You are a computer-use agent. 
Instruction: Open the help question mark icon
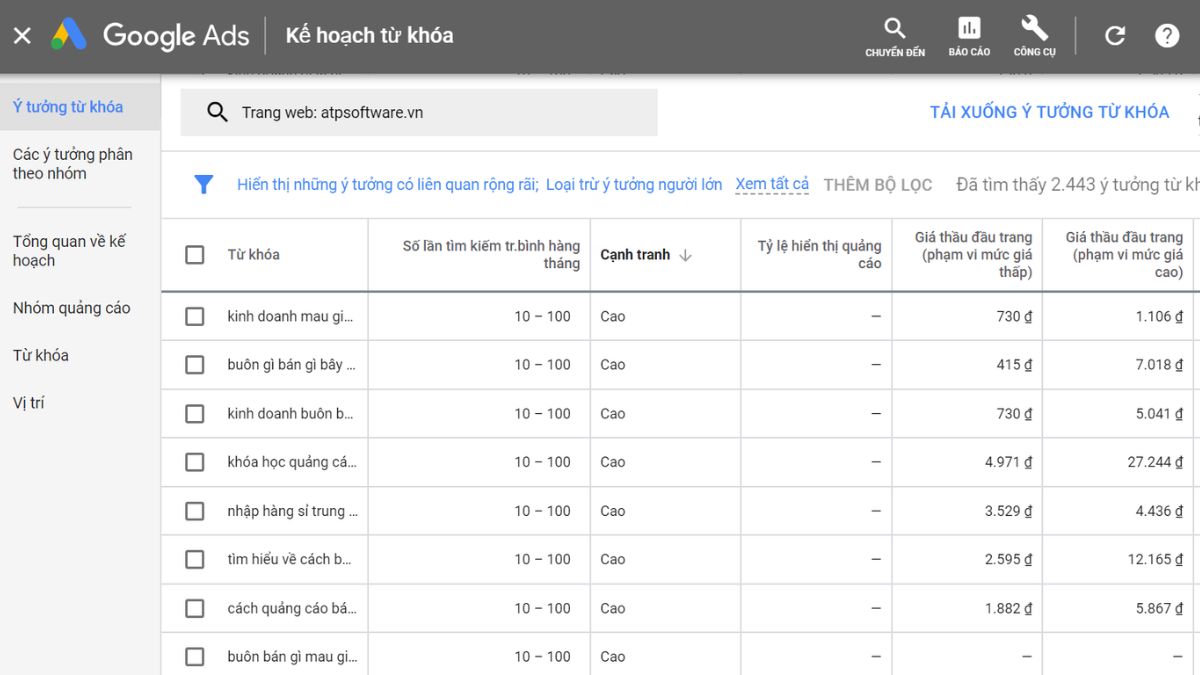point(1167,36)
